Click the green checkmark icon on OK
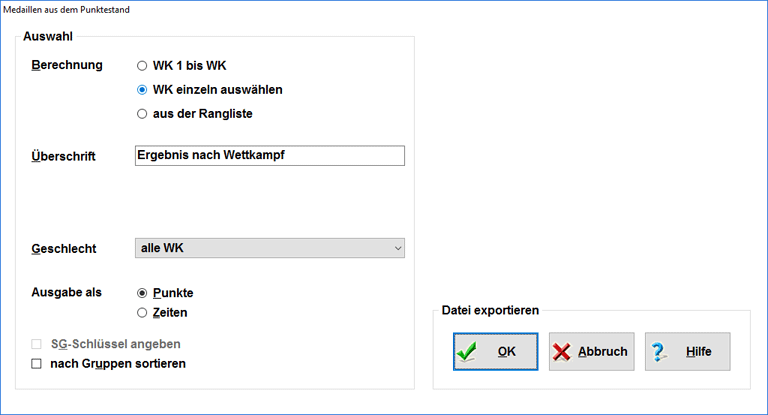Image resolution: width=768 pixels, height=415 pixels. click(467, 352)
